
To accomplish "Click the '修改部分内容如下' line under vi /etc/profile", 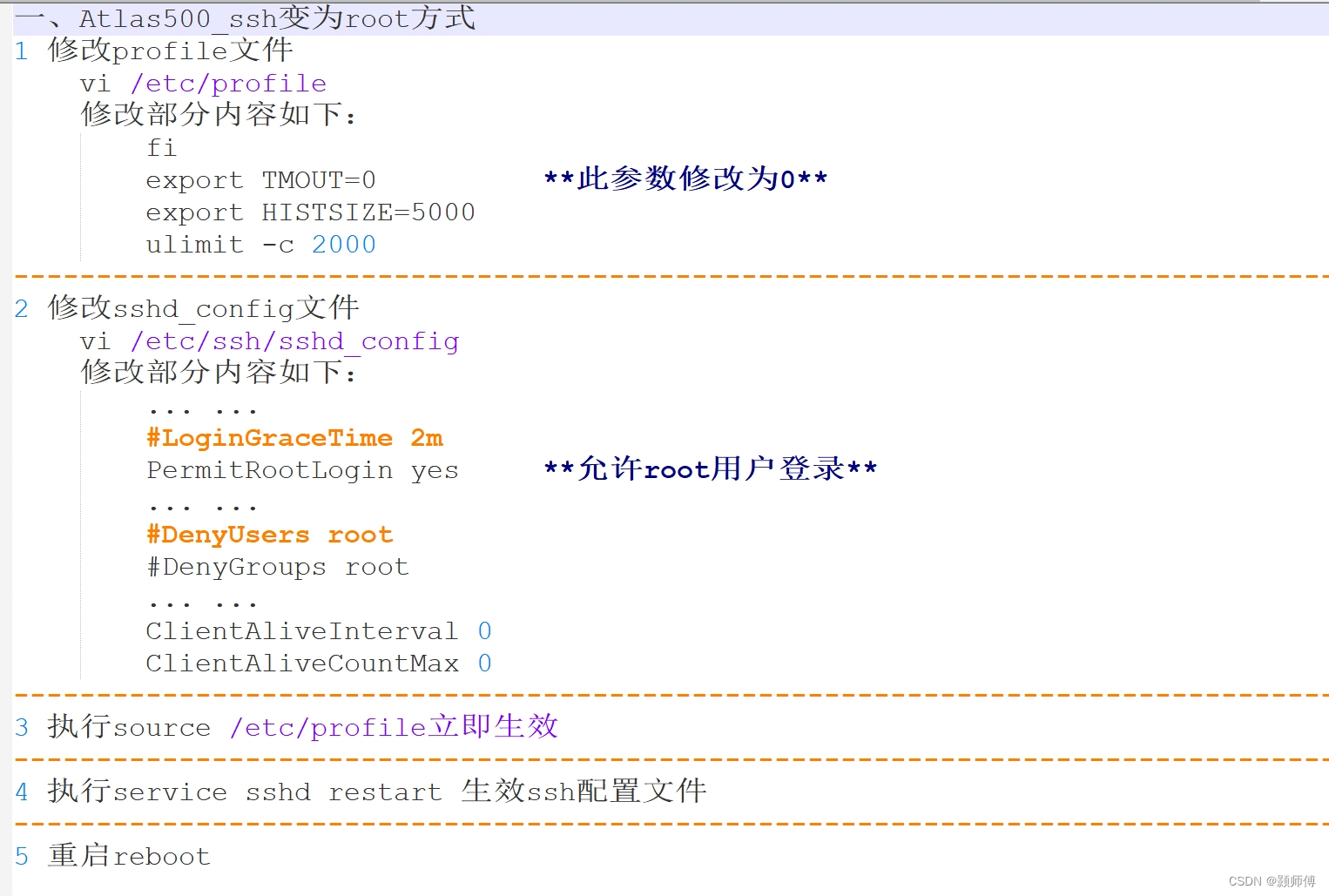I will [218, 114].
